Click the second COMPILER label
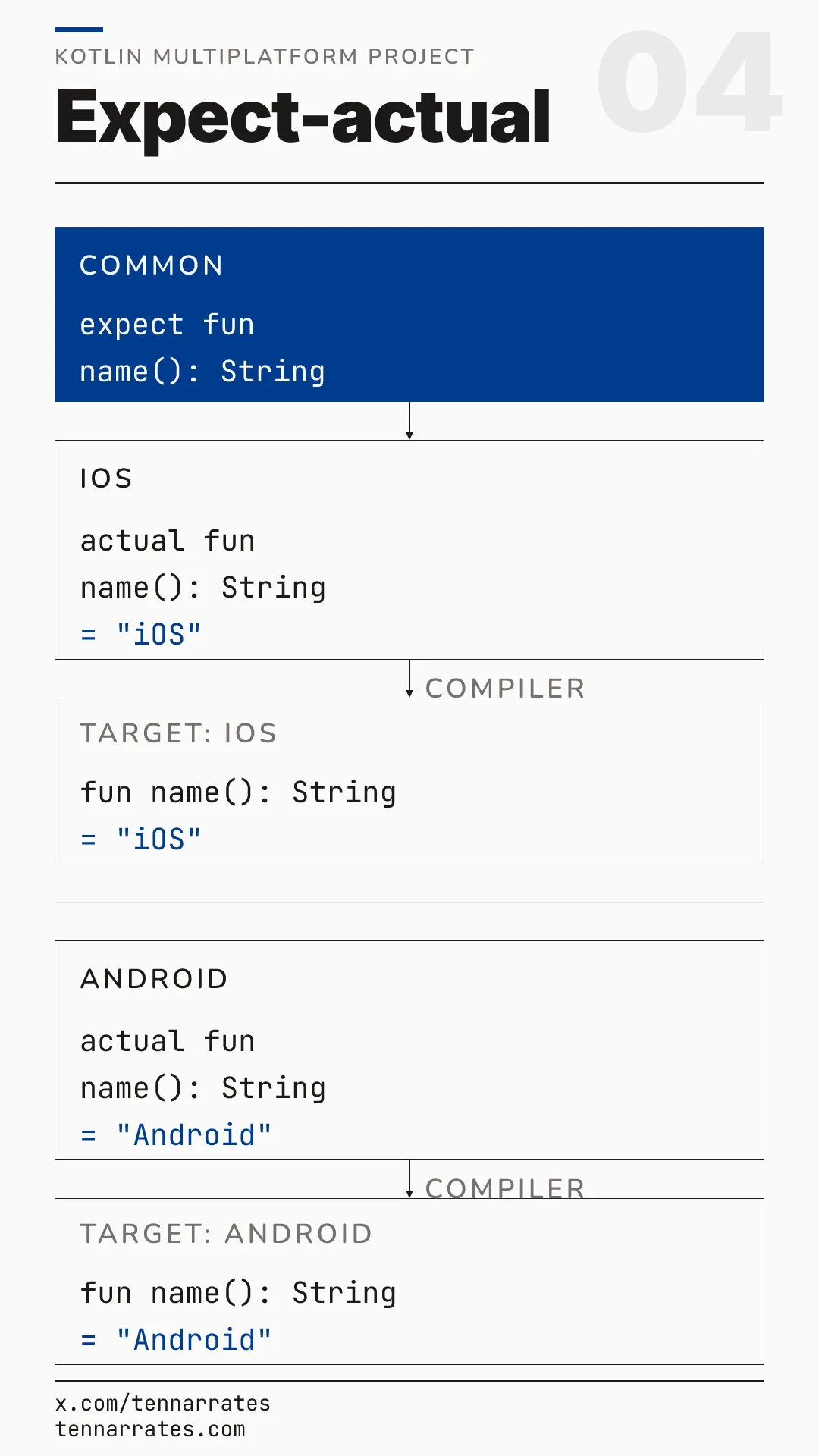Image resolution: width=819 pixels, height=1456 pixels. click(505, 1188)
